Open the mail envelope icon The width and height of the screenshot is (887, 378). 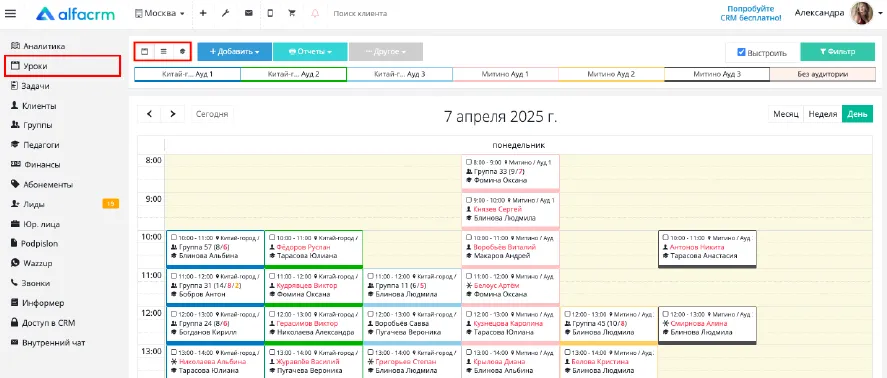point(248,13)
